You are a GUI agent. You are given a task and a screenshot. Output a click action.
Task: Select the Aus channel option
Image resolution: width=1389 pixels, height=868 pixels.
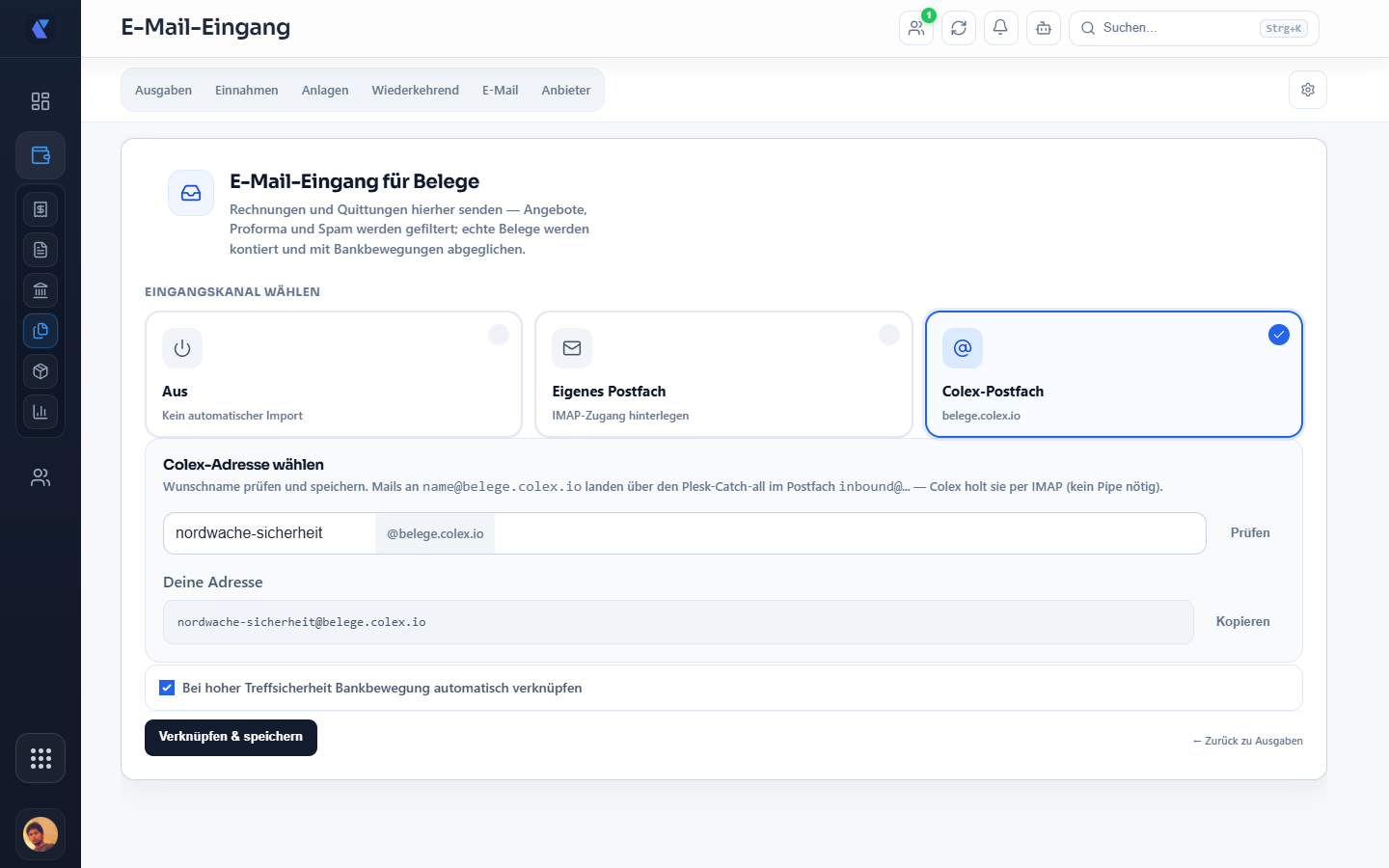[334, 374]
